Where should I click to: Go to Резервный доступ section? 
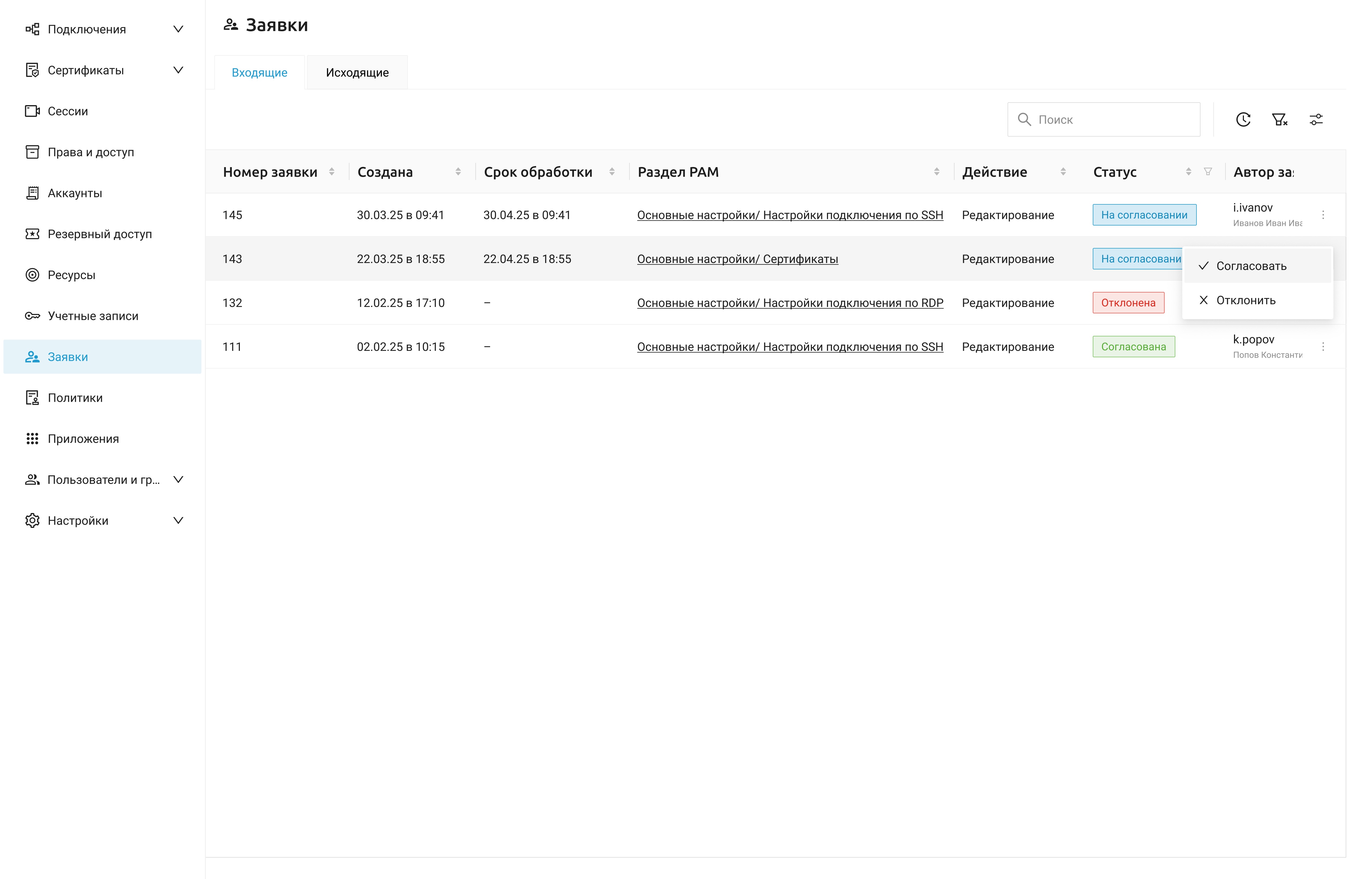tap(99, 234)
